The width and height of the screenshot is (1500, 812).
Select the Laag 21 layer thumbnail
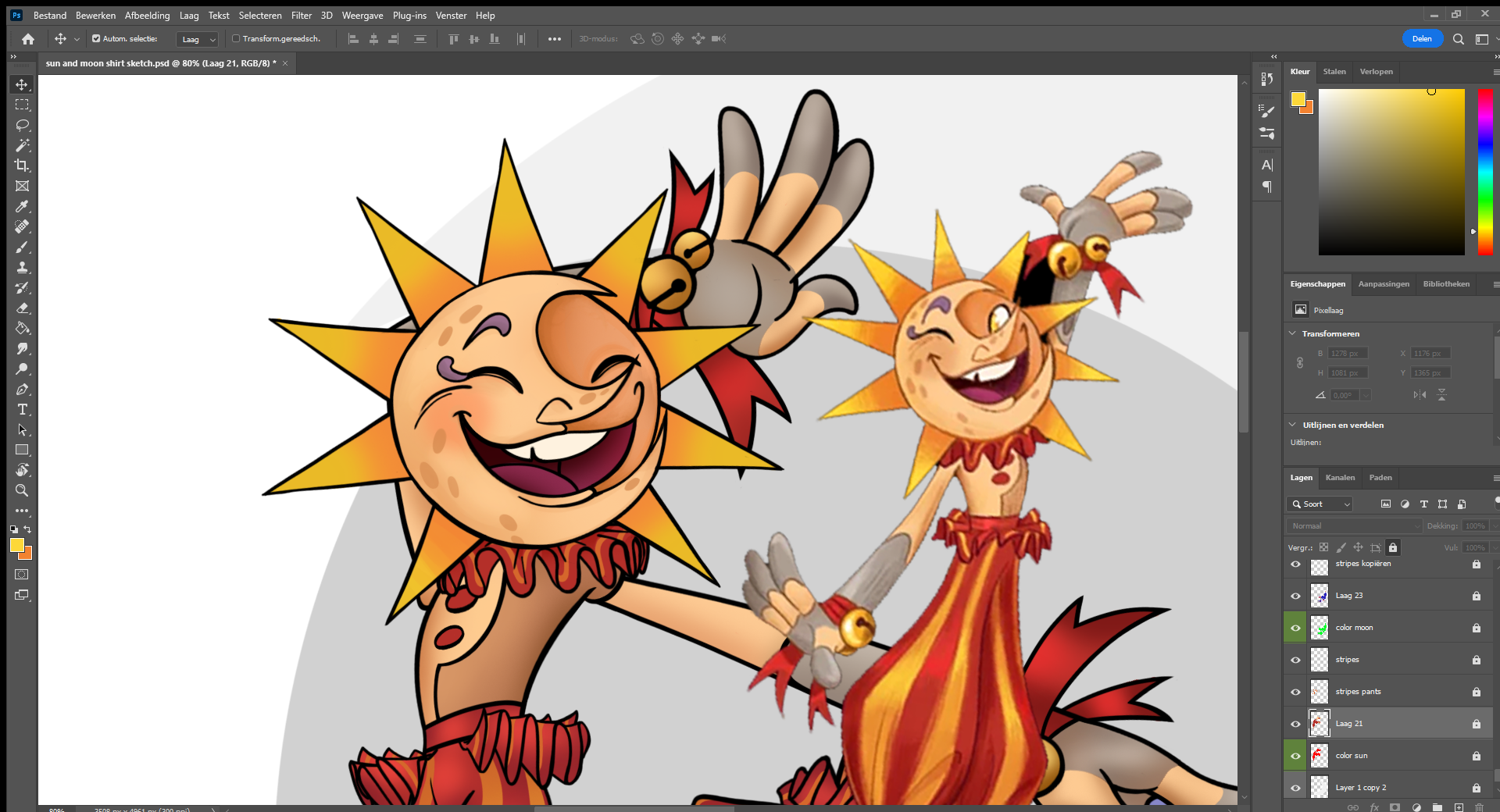(1320, 724)
